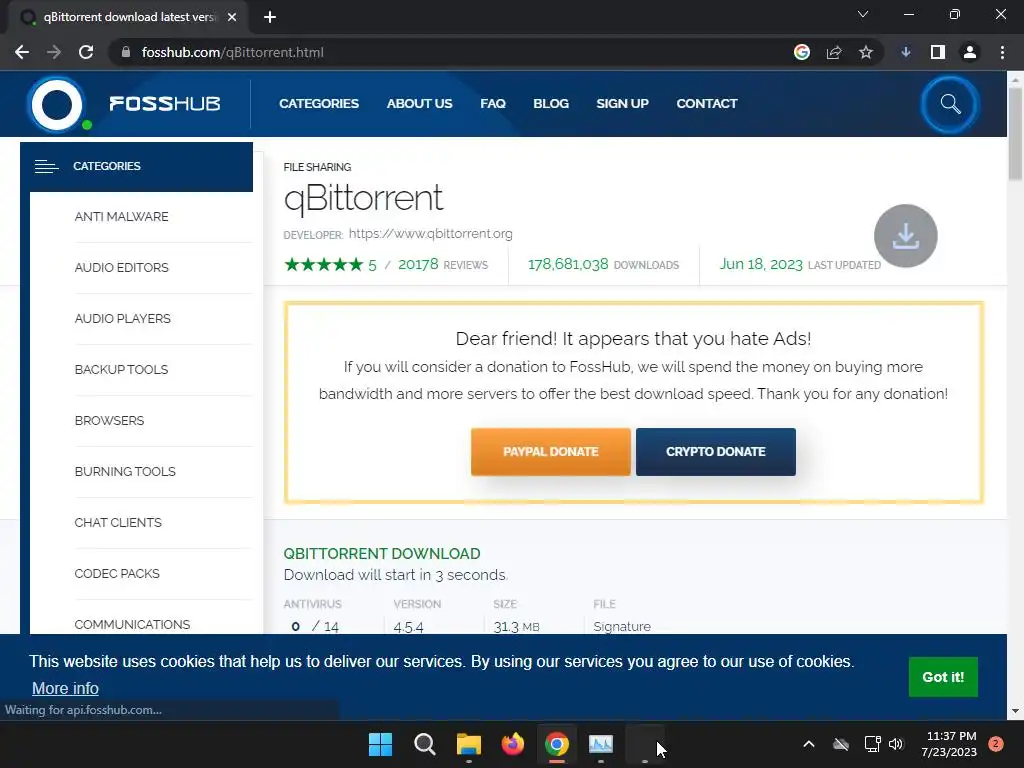Open File Explorer from the taskbar

pyautogui.click(x=468, y=744)
